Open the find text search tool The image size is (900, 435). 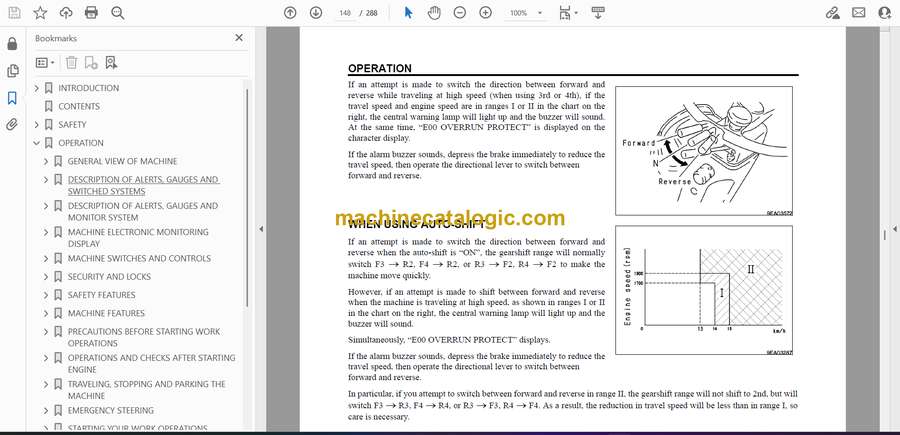click(x=118, y=13)
